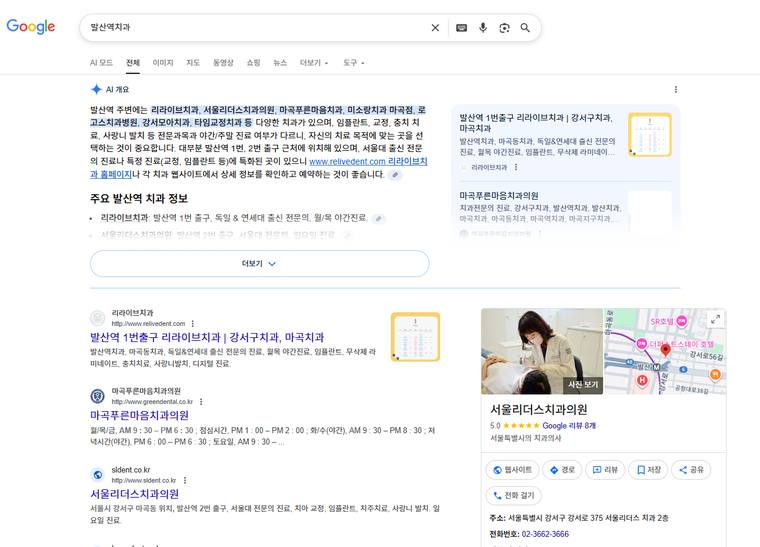Start voice search with microphone icon
This screenshot has height=547, width=760.
point(483,28)
